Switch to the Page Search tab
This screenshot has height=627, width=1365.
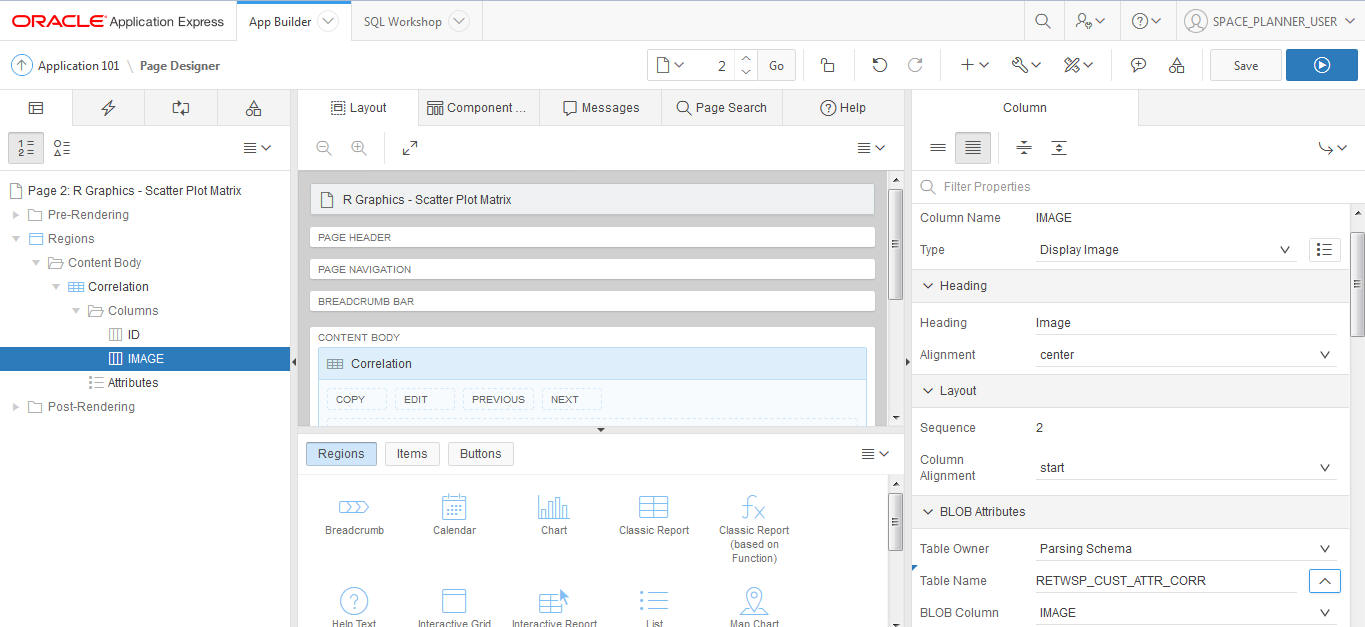tap(721, 108)
